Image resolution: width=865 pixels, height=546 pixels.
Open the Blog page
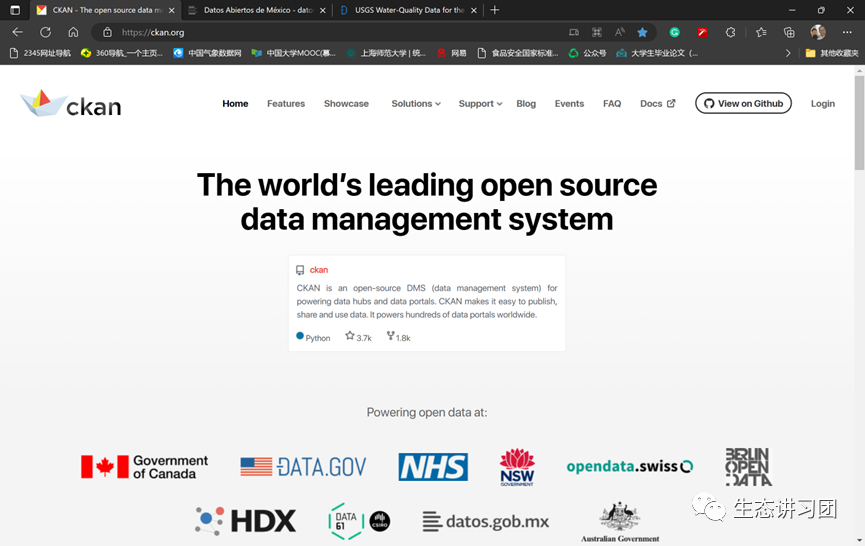(x=526, y=104)
